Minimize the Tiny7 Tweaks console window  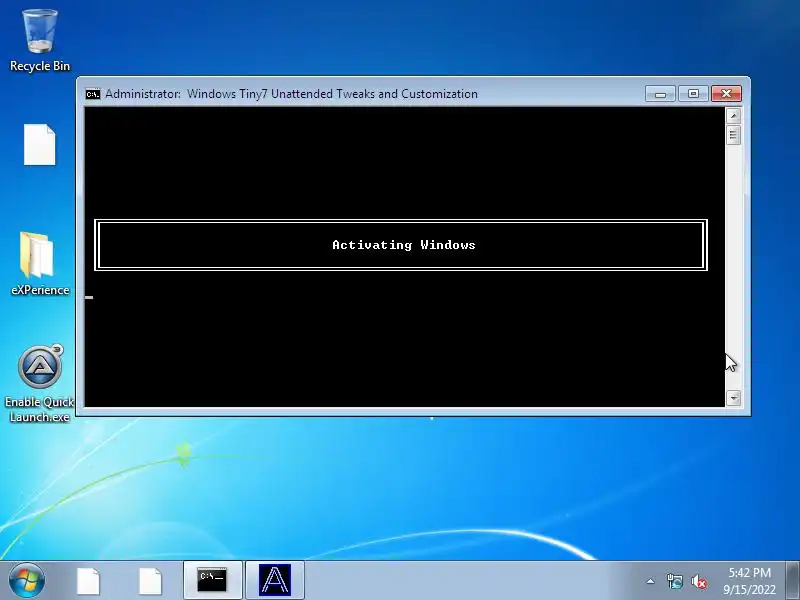pyautogui.click(x=660, y=93)
